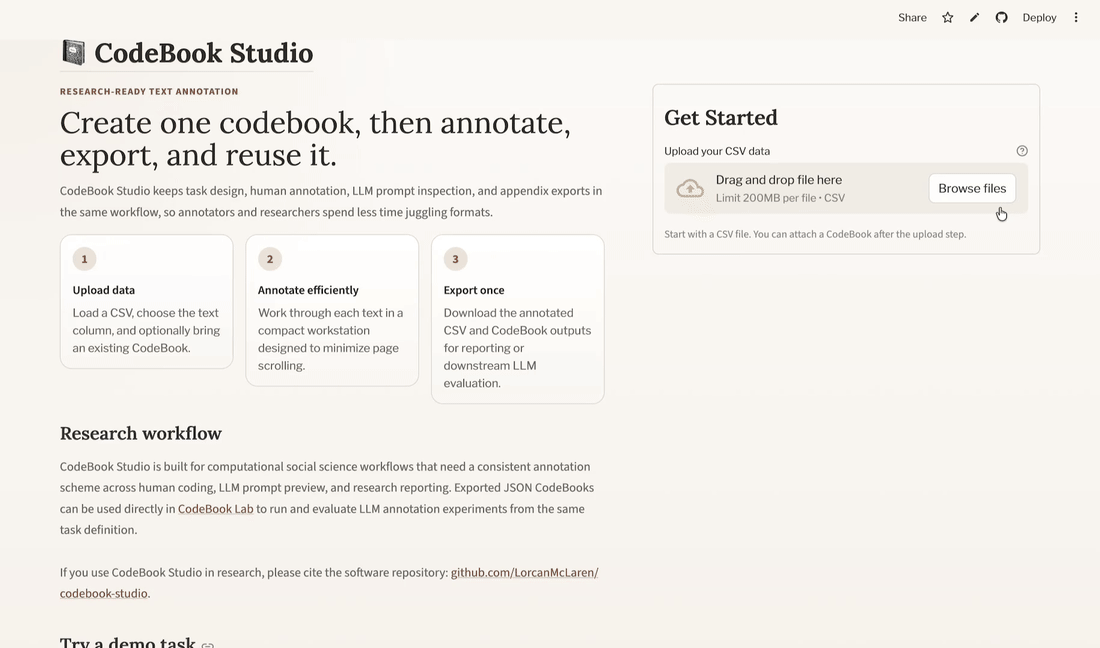Click the "Research workflow" heading
The image size is (1100, 648).
point(140,433)
